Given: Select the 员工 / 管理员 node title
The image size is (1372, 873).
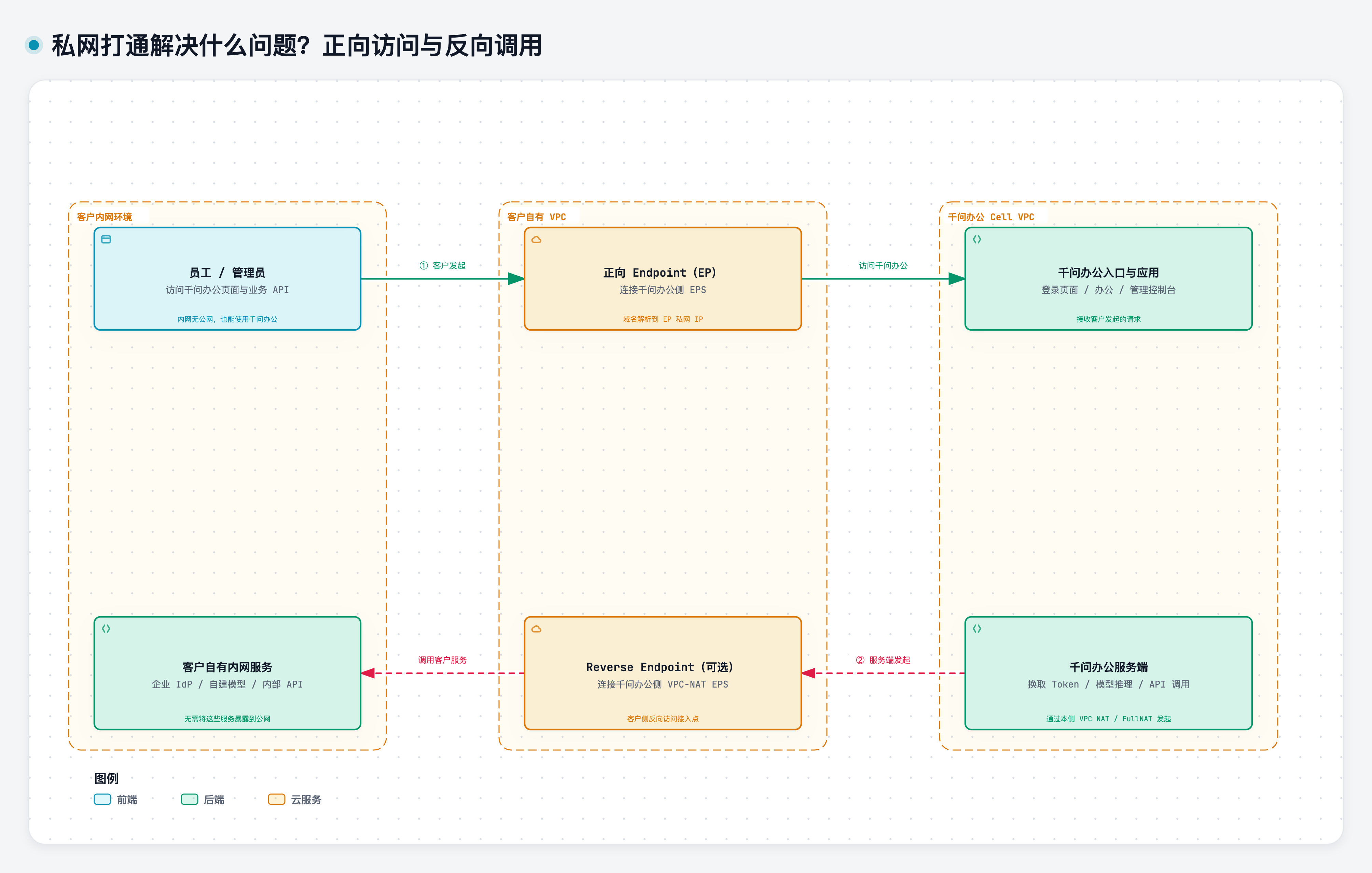Looking at the screenshot, I should pos(227,272).
